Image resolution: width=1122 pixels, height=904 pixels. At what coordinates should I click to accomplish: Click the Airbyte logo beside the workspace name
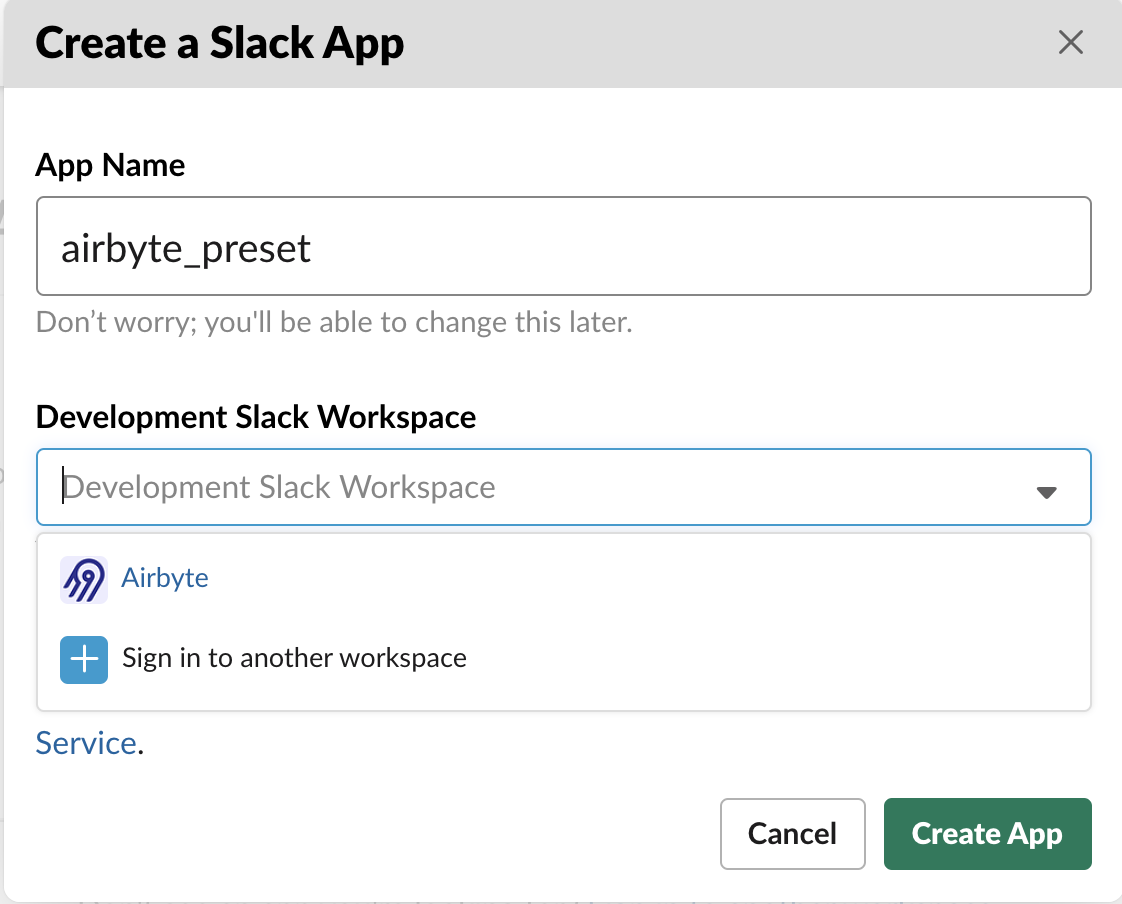tap(84, 579)
